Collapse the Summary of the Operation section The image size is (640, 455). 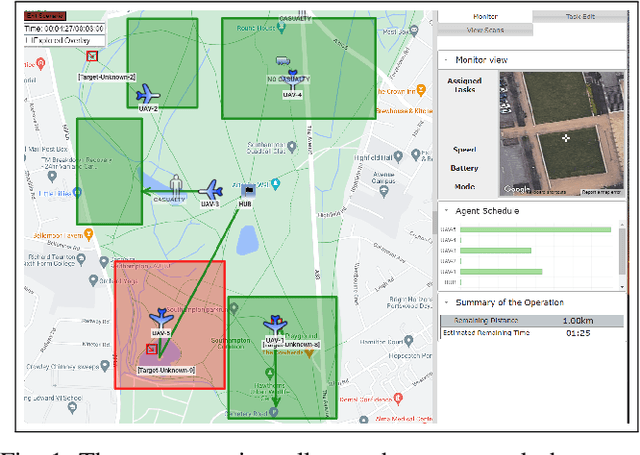click(446, 302)
